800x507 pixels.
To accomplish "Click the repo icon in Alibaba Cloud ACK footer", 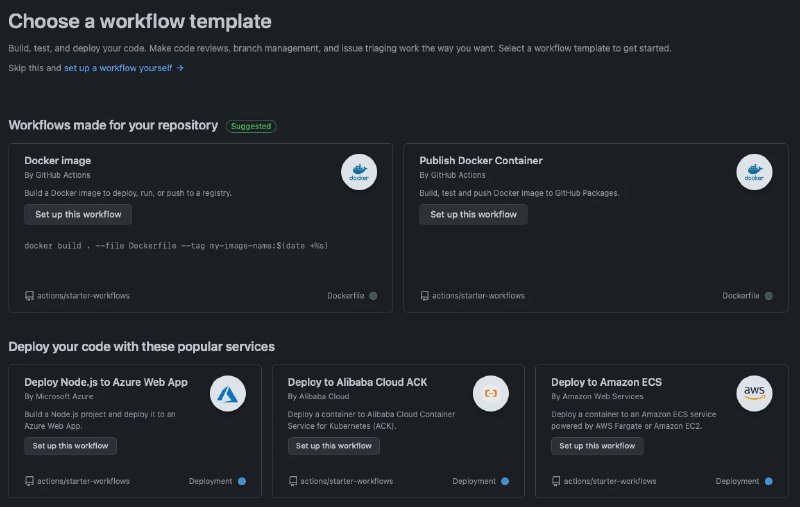I will click(x=293, y=481).
